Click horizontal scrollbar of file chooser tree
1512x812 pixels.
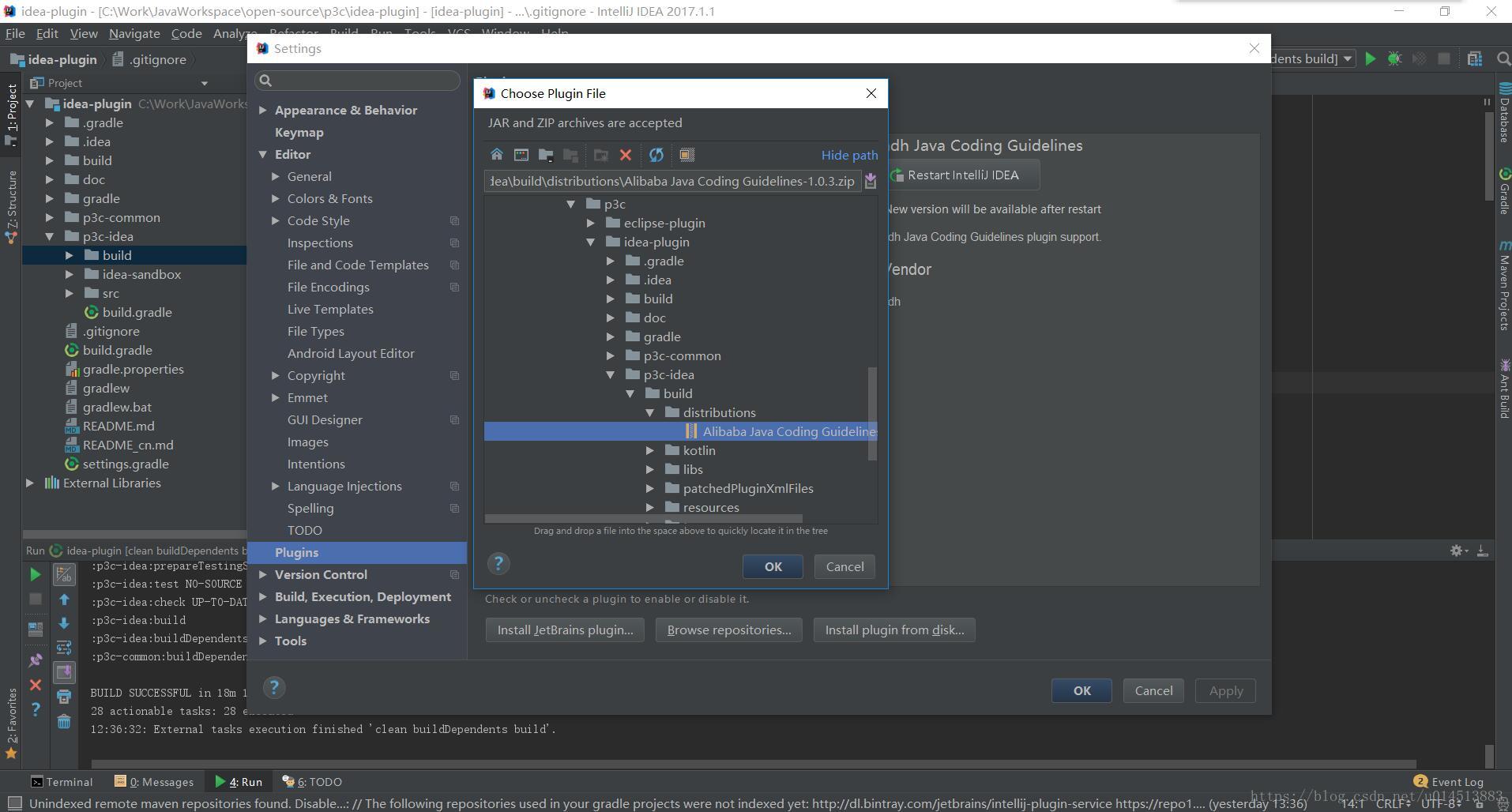[644, 519]
